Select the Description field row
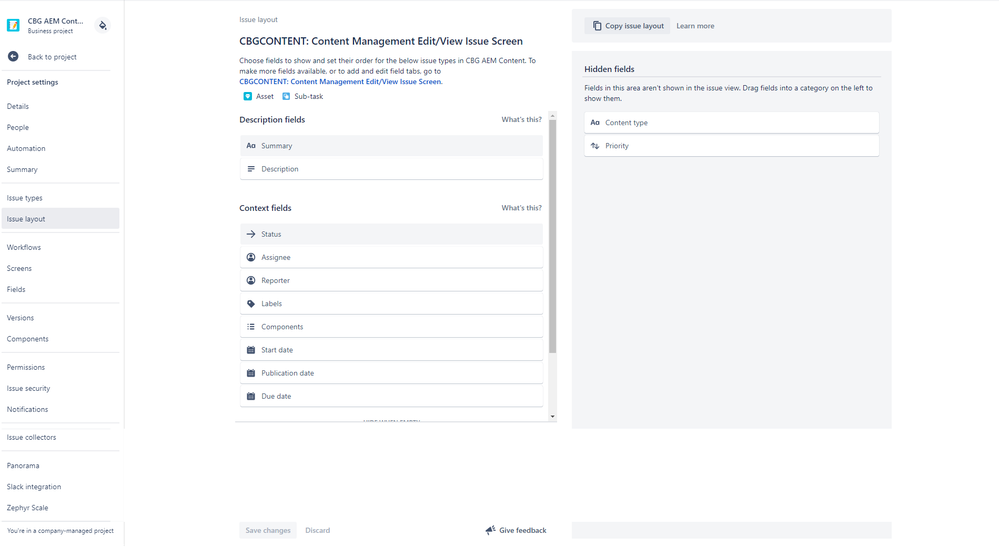The height and width of the screenshot is (547, 999). coord(391,169)
